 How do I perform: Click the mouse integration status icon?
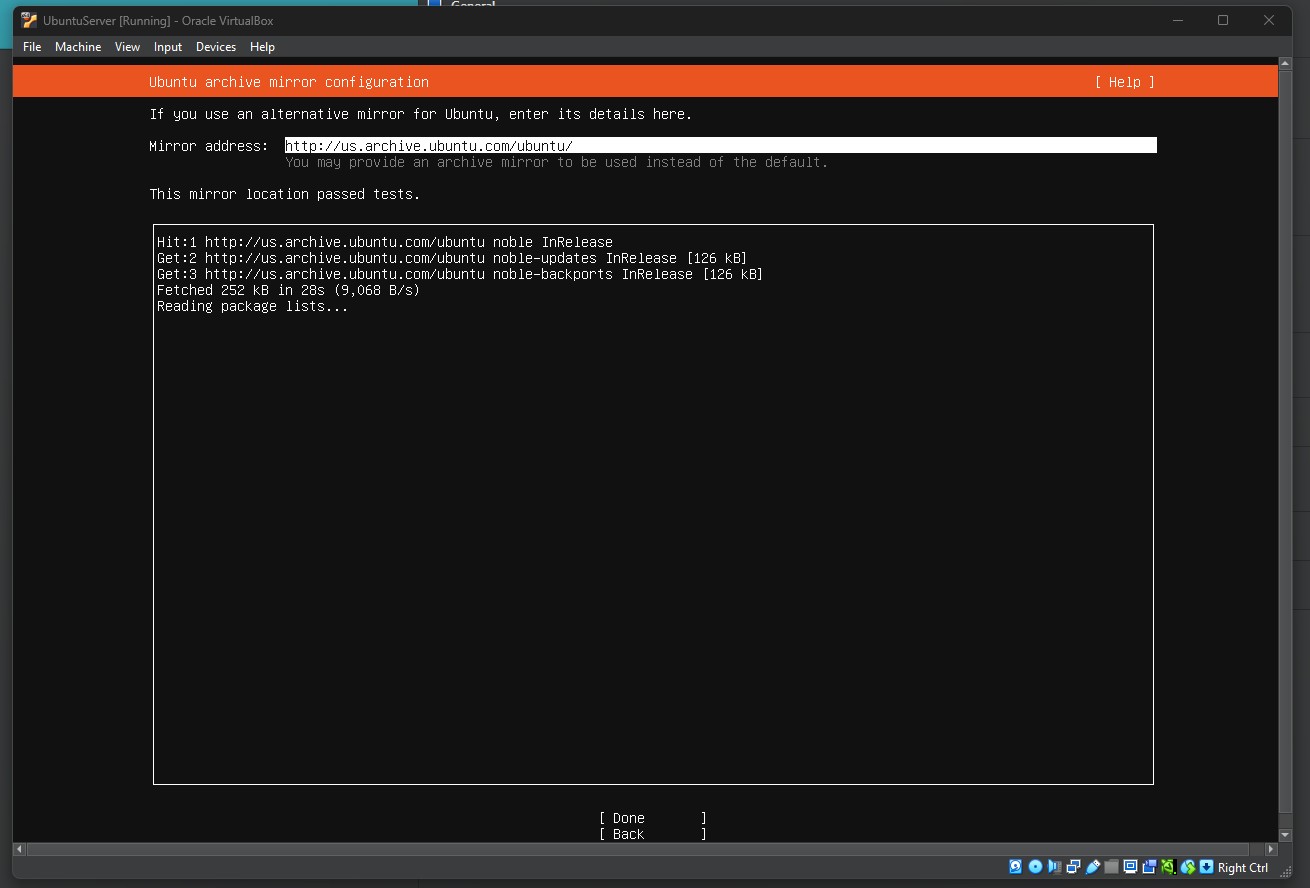1188,867
